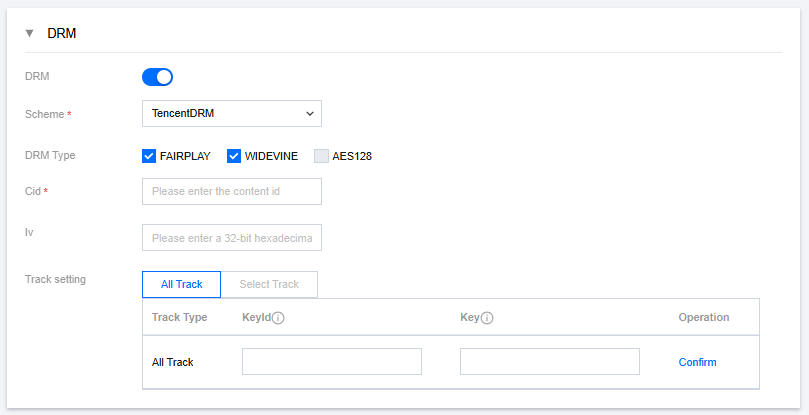
Task: Open the Scheme dropdown showing TencentDRM
Action: click(232, 113)
